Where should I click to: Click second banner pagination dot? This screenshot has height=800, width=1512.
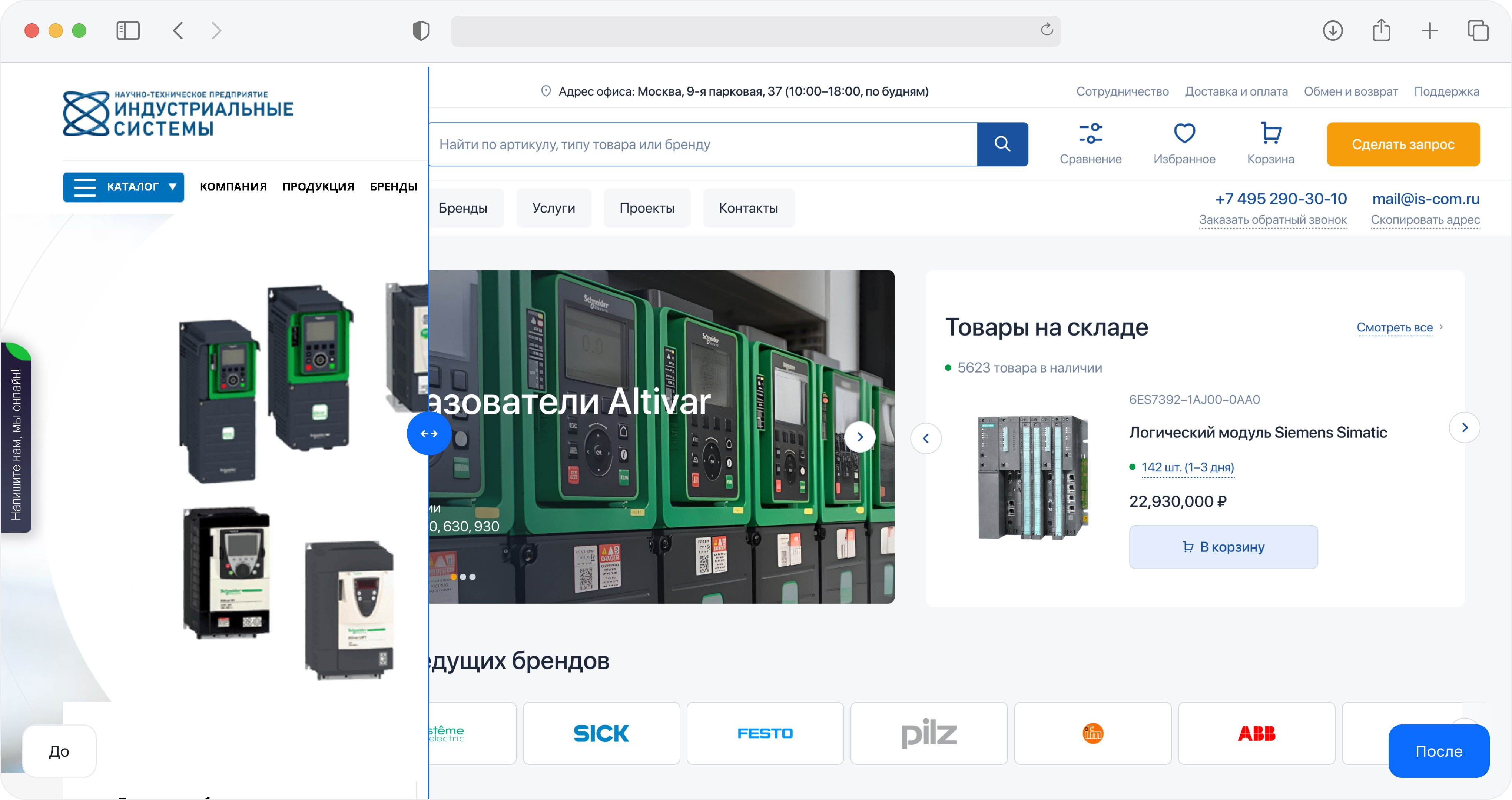coord(463,577)
